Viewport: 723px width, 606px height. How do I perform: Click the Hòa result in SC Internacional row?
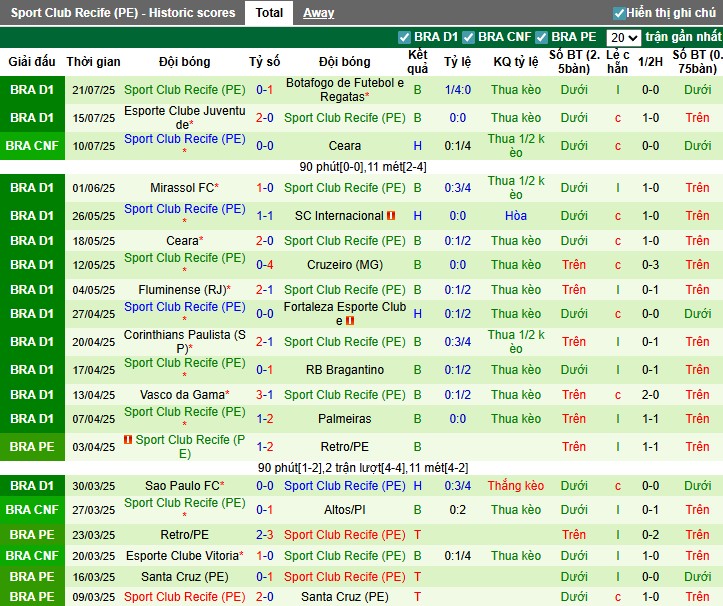point(516,215)
